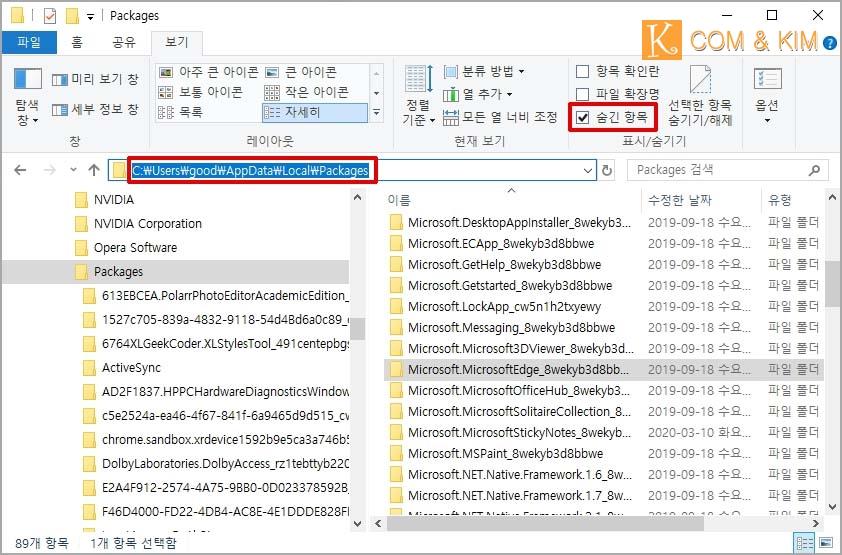The height and width of the screenshot is (555, 842).
Task: Open the 탐색 창 navigation pane dropdown
Action: coord(27,97)
